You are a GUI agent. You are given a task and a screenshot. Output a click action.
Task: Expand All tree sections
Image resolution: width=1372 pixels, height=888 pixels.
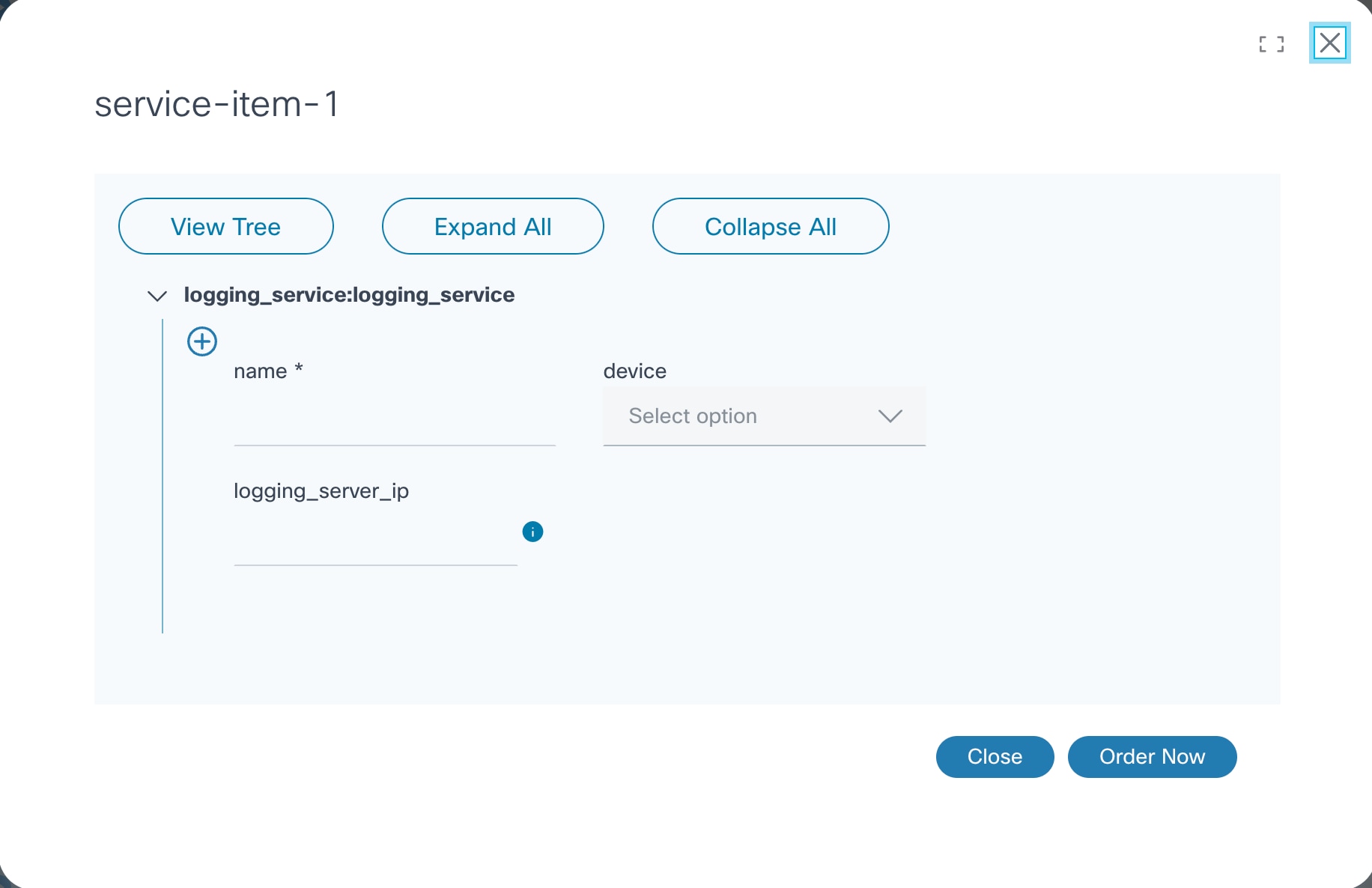pos(493,226)
